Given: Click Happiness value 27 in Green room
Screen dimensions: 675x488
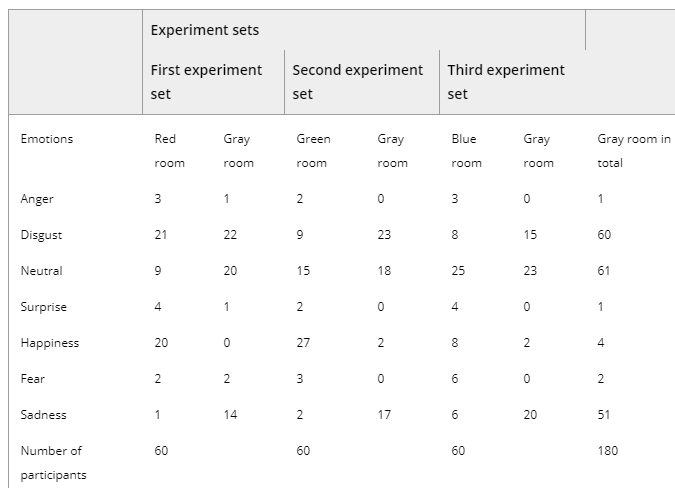Looking at the screenshot, I should point(304,343).
